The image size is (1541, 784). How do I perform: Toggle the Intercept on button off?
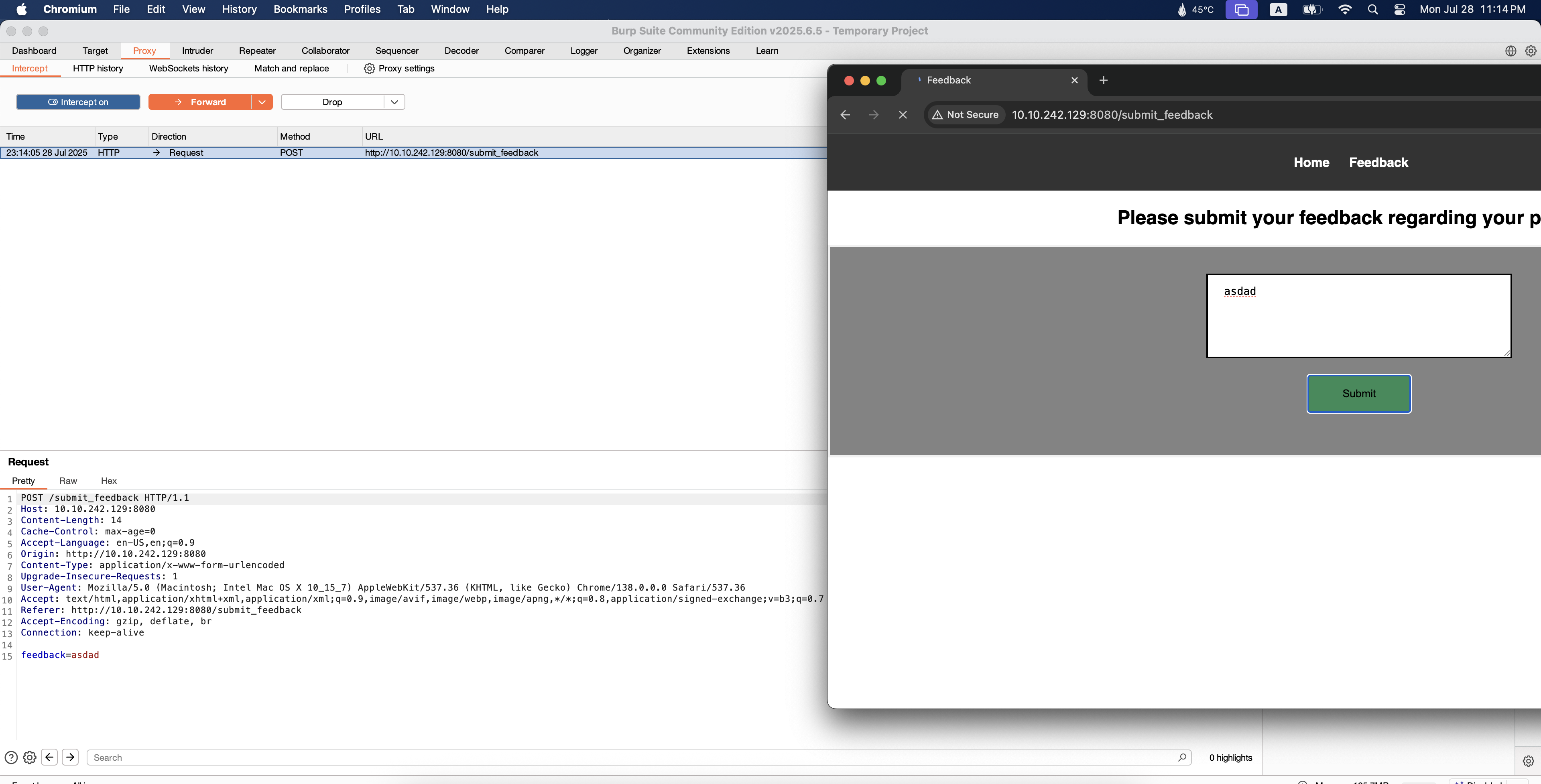pos(78,102)
